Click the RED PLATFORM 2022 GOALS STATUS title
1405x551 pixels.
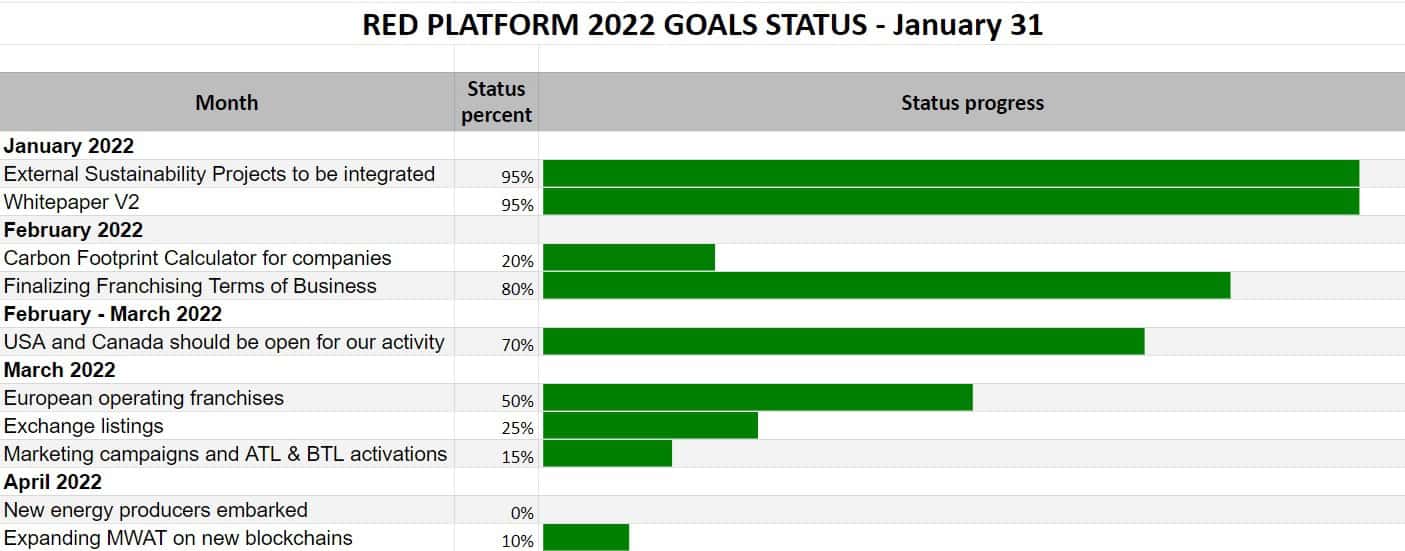[x=702, y=25]
